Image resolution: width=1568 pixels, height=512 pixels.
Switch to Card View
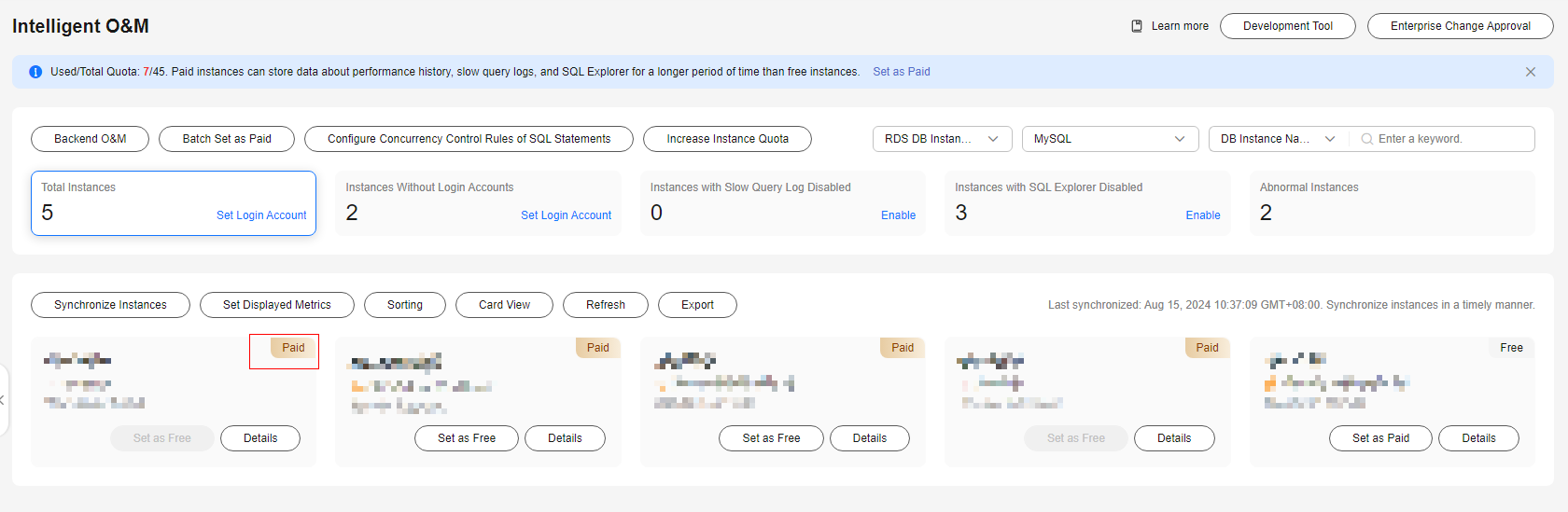tap(504, 305)
